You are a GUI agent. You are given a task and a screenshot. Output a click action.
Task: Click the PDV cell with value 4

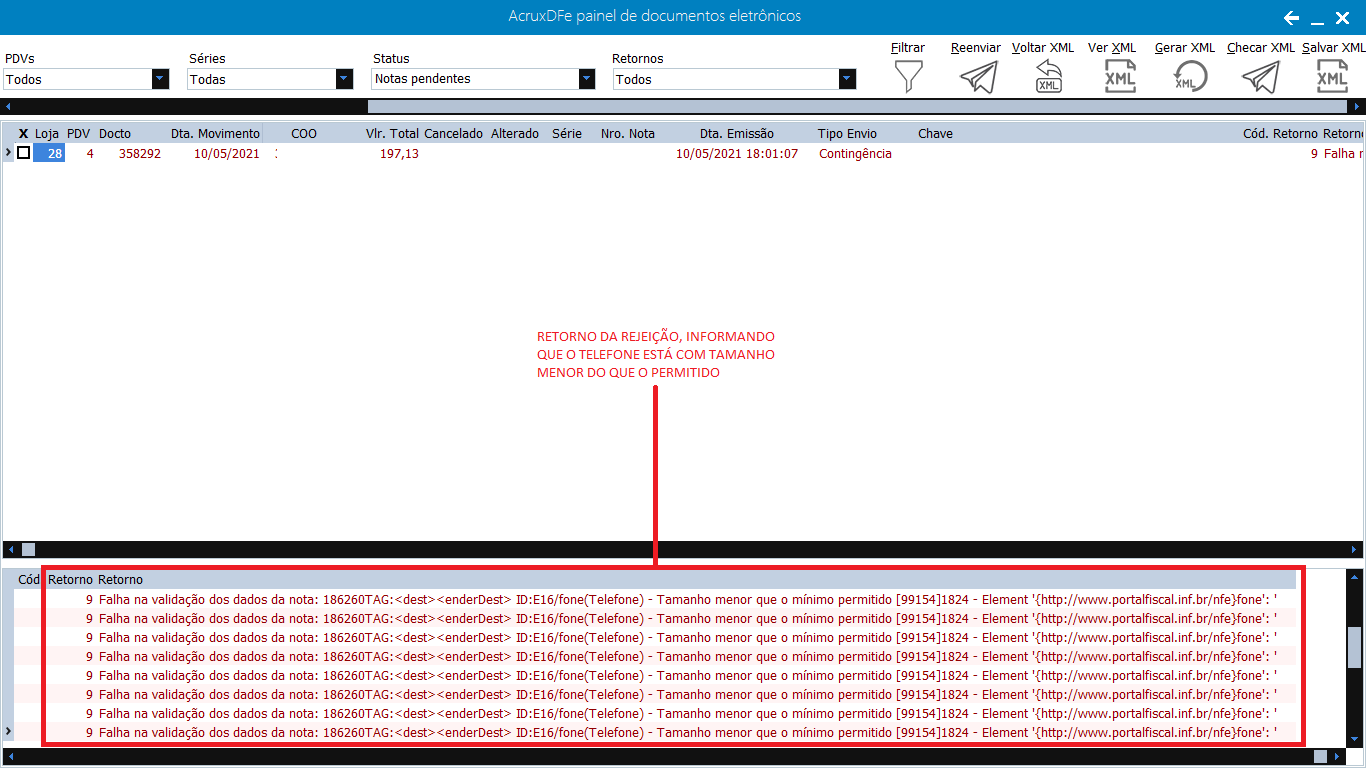(x=90, y=154)
